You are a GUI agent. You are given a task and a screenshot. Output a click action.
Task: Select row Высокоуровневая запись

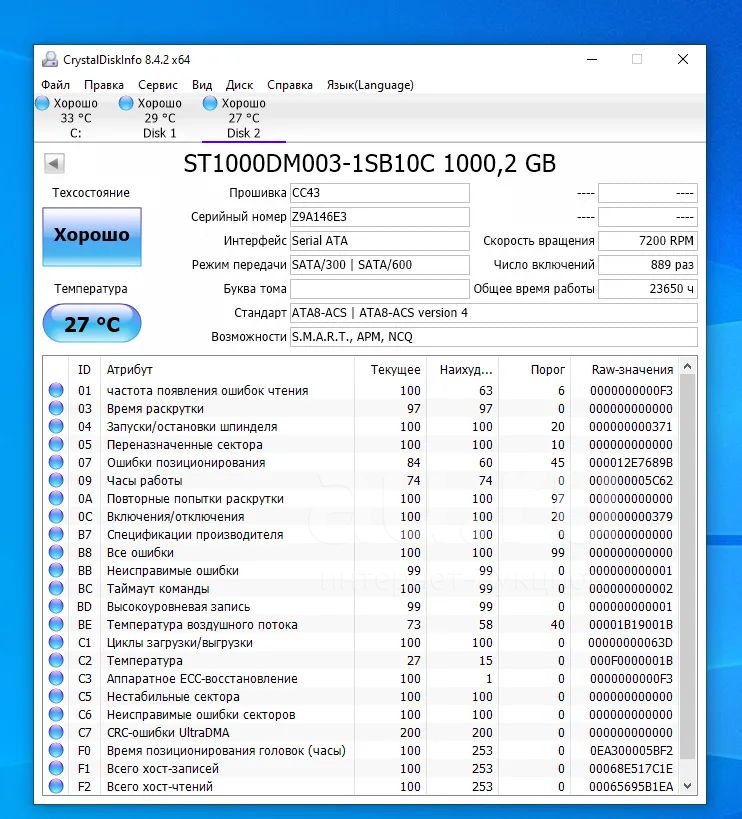pyautogui.click(x=361, y=606)
